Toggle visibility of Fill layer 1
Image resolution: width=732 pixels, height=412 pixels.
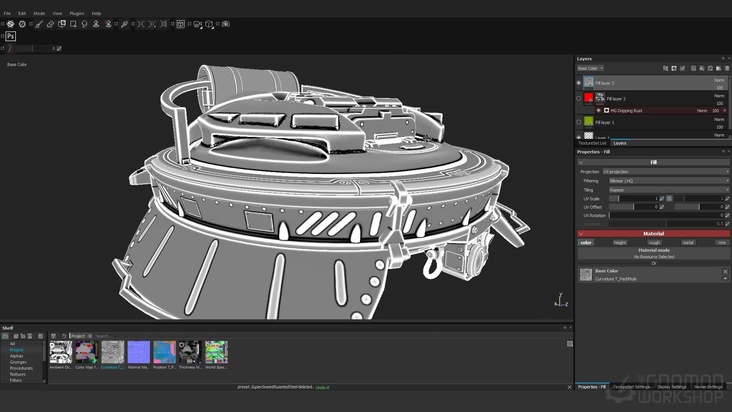(579, 122)
